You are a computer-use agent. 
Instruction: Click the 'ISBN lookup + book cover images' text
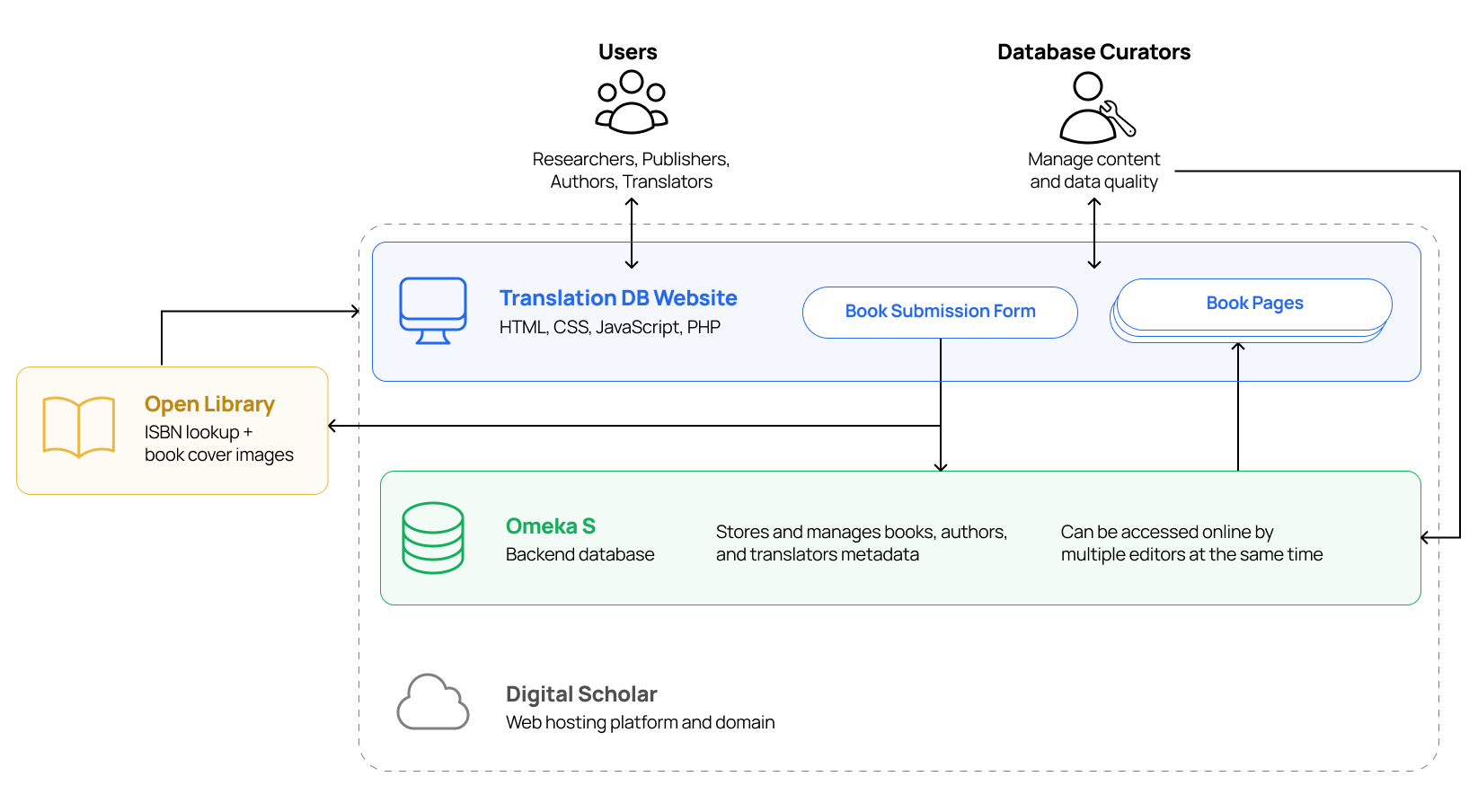tap(219, 444)
